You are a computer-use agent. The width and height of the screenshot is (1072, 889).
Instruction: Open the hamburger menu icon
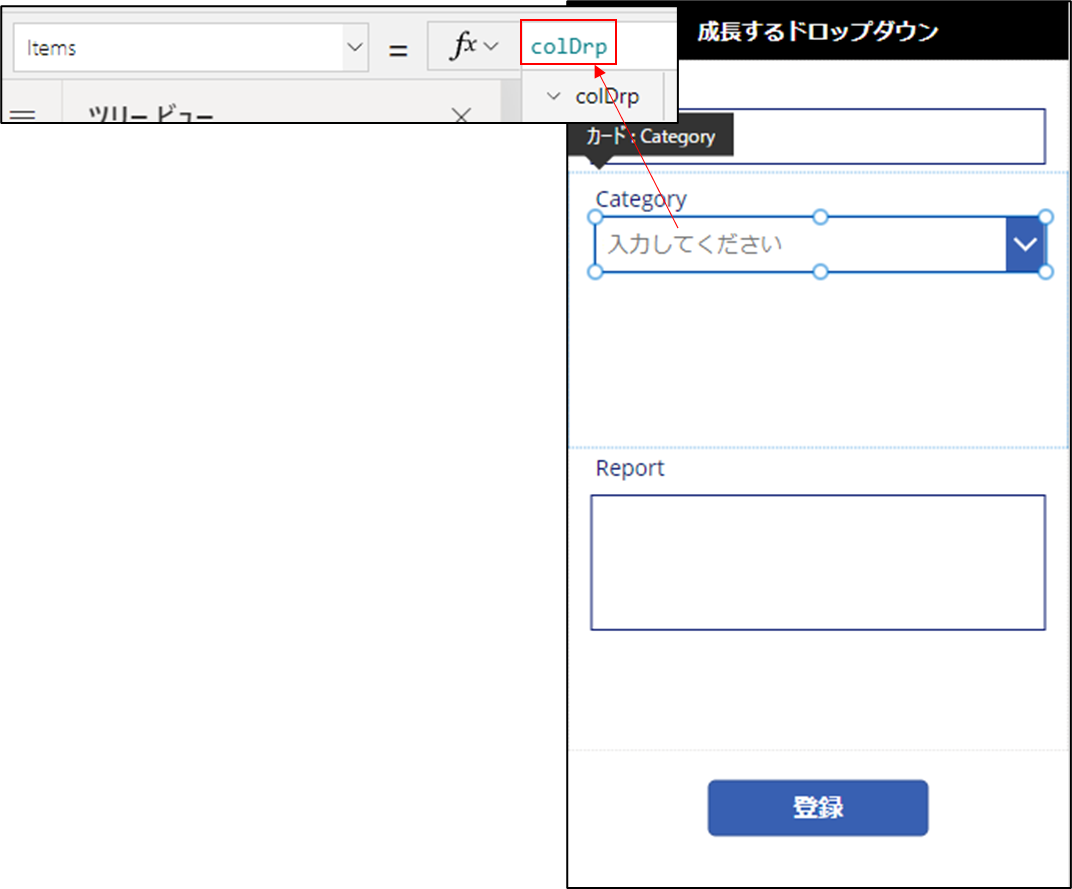[x=23, y=115]
